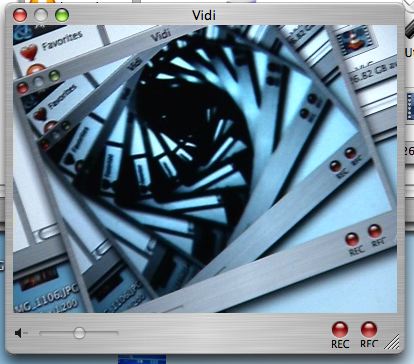Click the yellow icon peeking above title bar
414x364 pixels.
pyautogui.click(x=42, y=1)
